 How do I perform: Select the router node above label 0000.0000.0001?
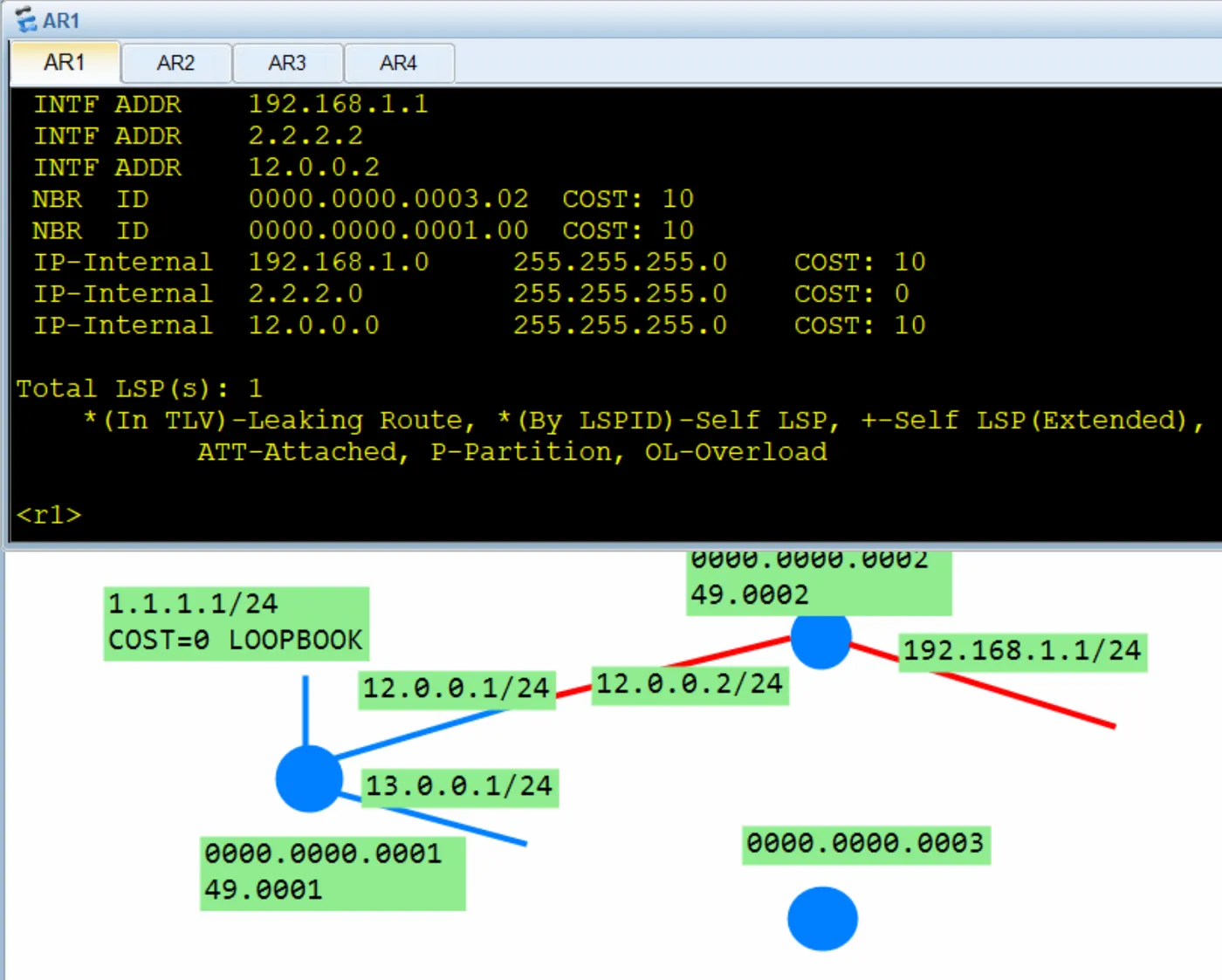pos(308,778)
